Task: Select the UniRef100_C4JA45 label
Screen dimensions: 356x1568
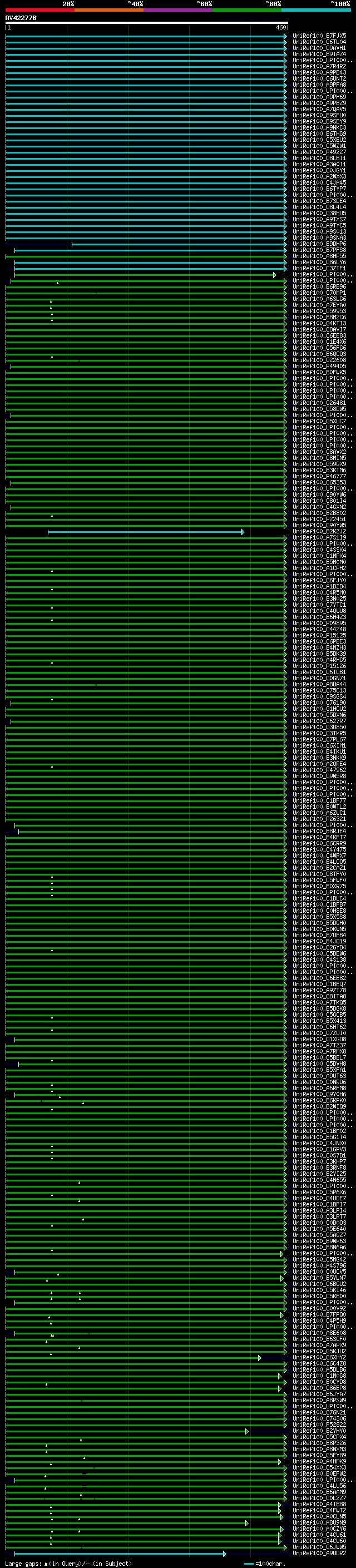Action: [319, 182]
